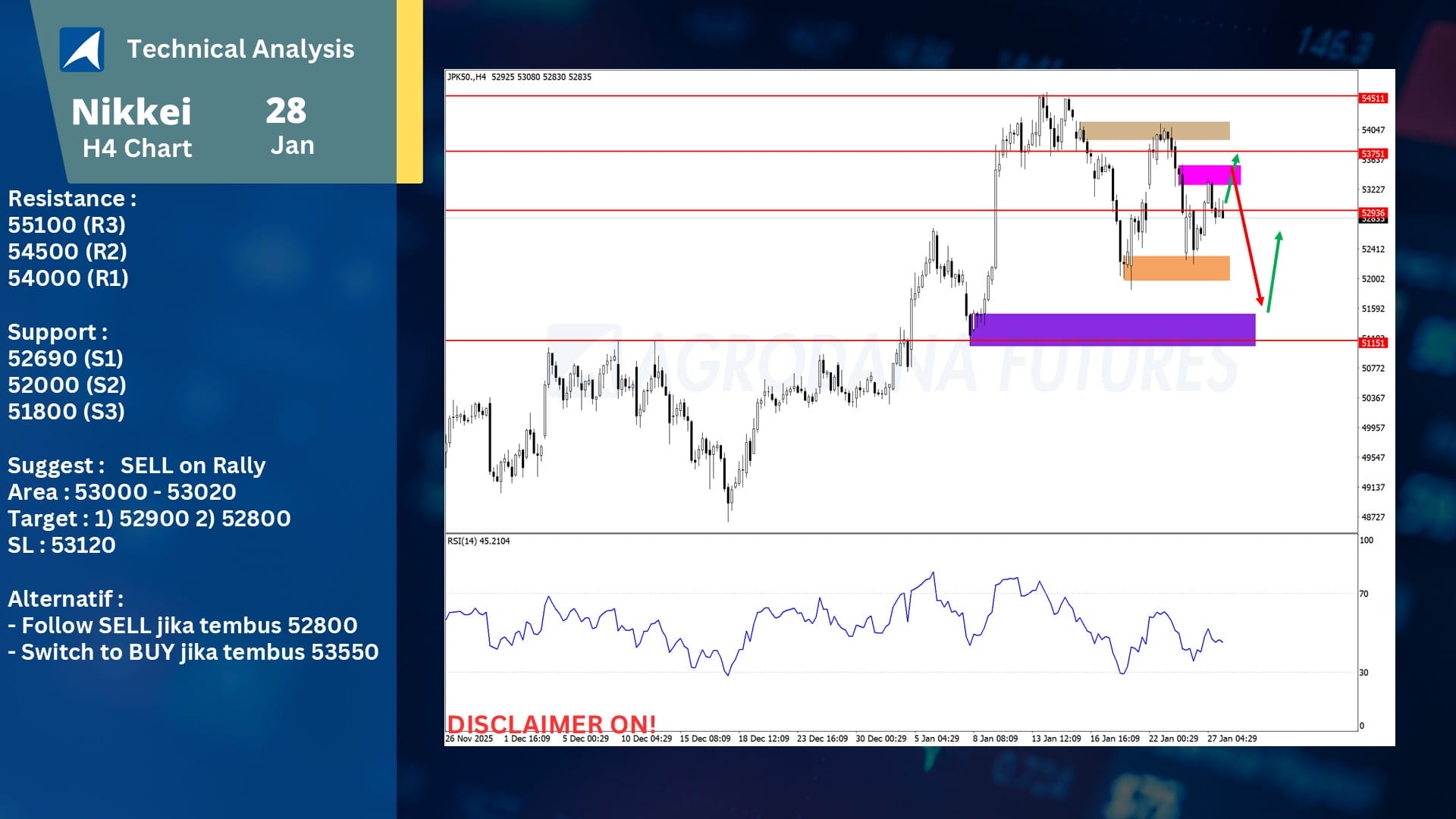Click the 53751 red price label

pos(1373,153)
